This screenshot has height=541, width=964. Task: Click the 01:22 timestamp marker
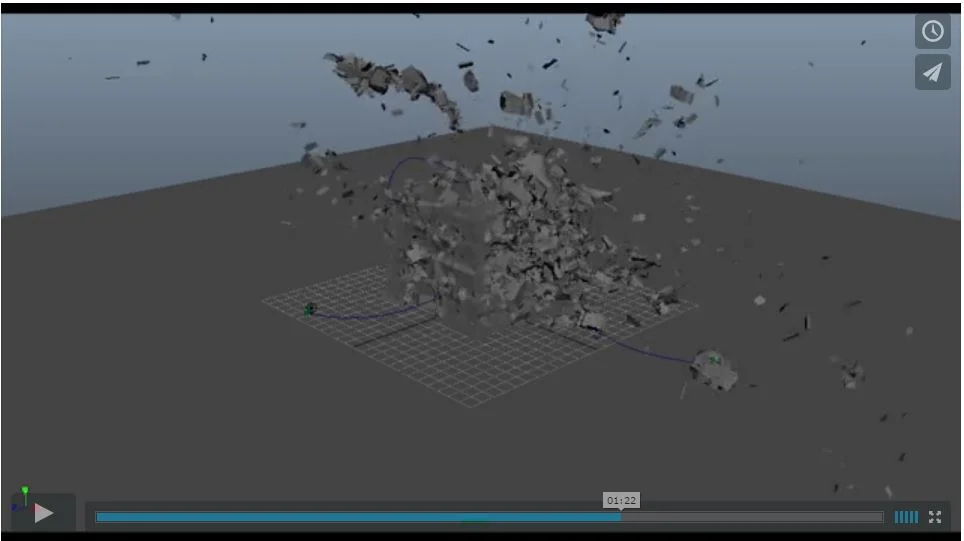click(x=622, y=500)
